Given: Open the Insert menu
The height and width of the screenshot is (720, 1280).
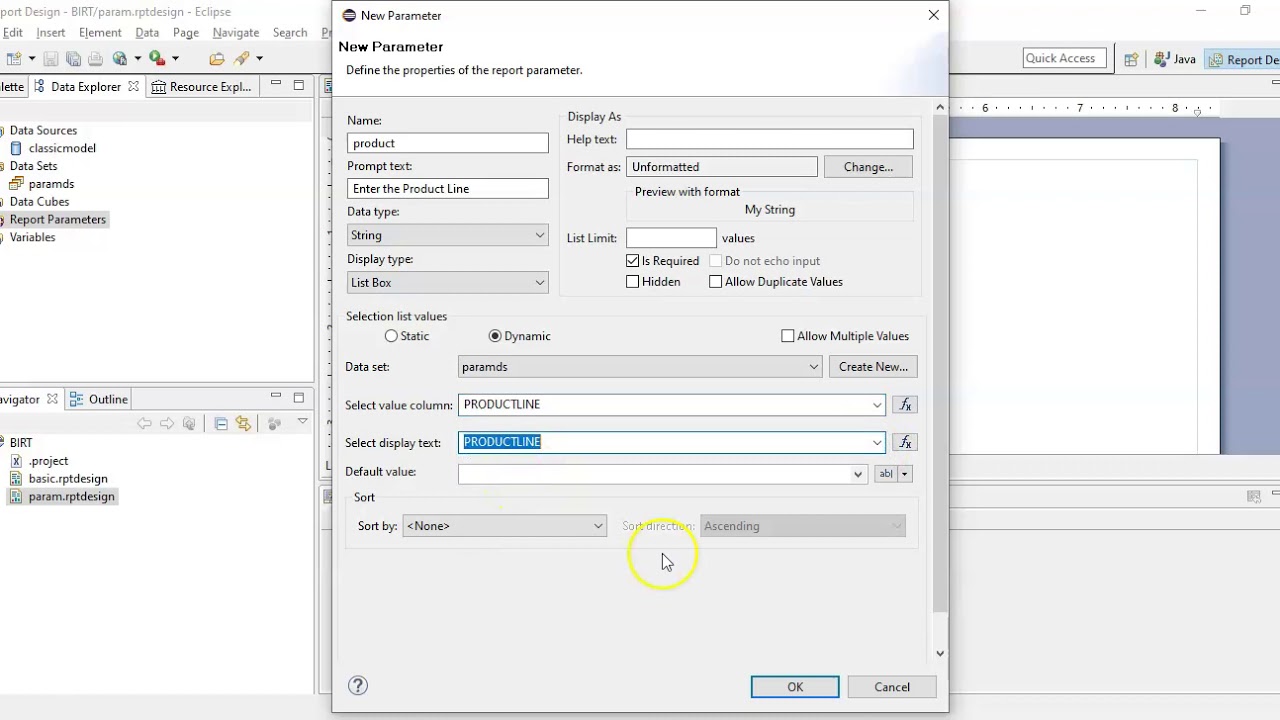Looking at the screenshot, I should (x=51, y=33).
